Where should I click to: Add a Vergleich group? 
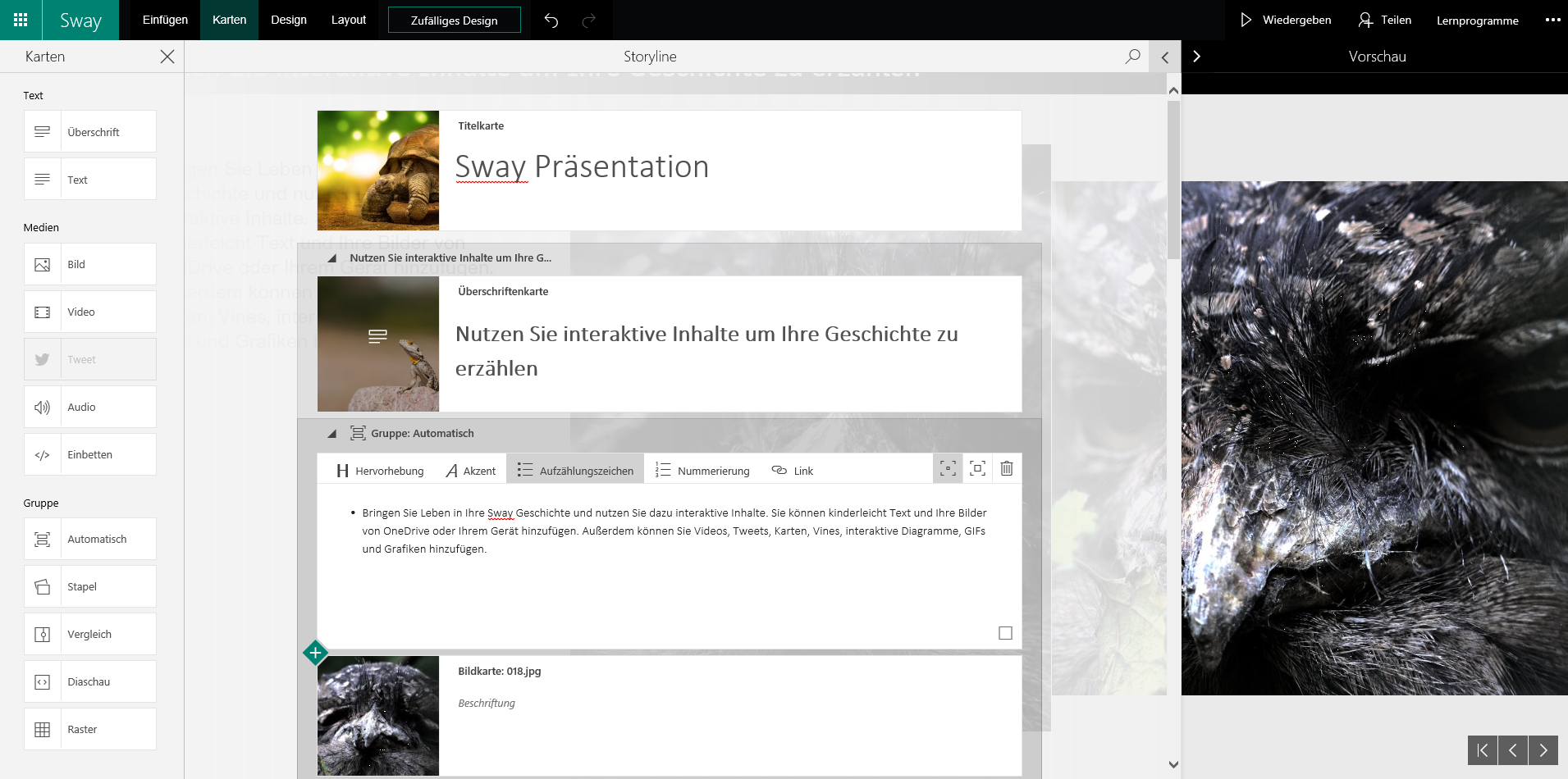[x=90, y=634]
